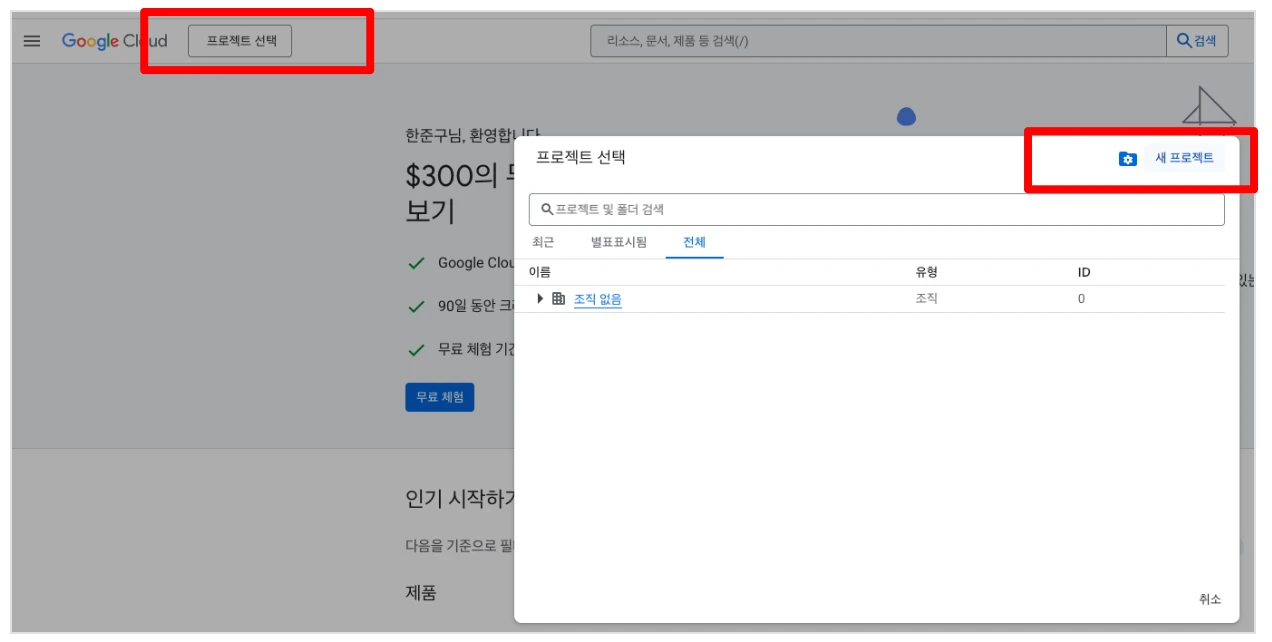Image resolution: width=1272 pixels, height=642 pixels.
Task: Click the 이름 column header
Action: coord(540,272)
